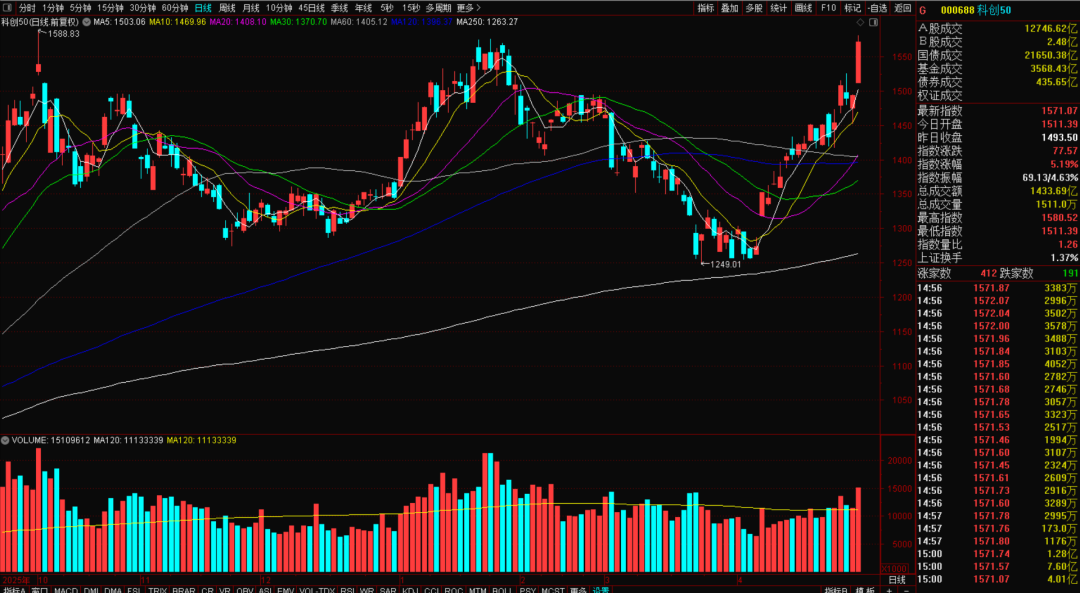Switch chart to 分时 view
1080x593 pixels.
(27, 8)
